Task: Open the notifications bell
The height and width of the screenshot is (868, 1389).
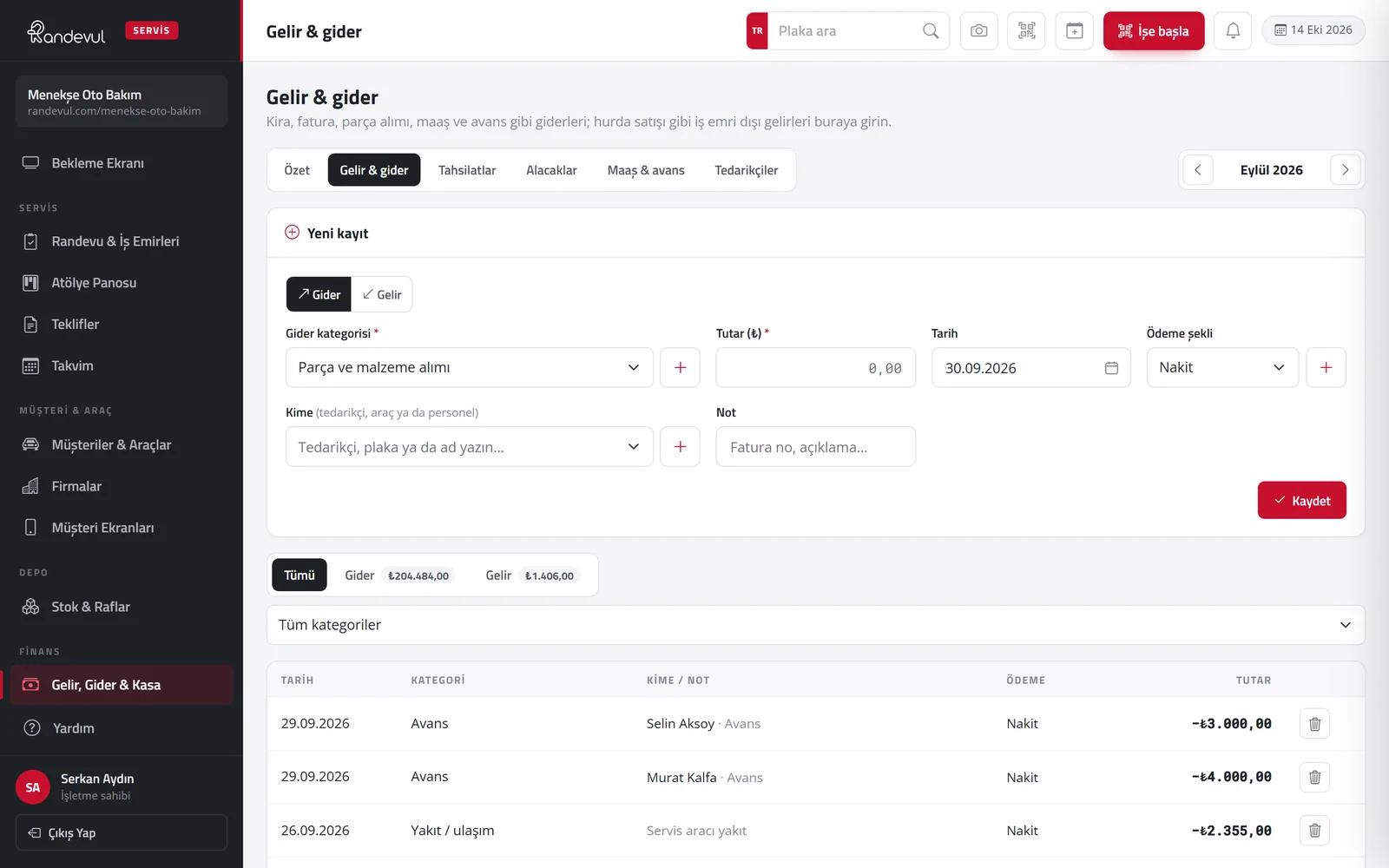Action: [1233, 31]
